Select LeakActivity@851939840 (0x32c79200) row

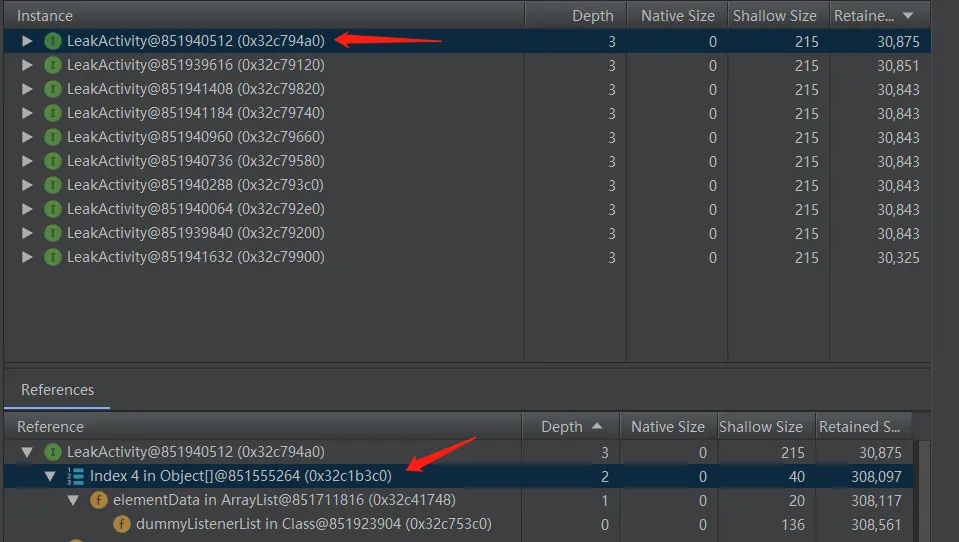[x=467, y=233]
